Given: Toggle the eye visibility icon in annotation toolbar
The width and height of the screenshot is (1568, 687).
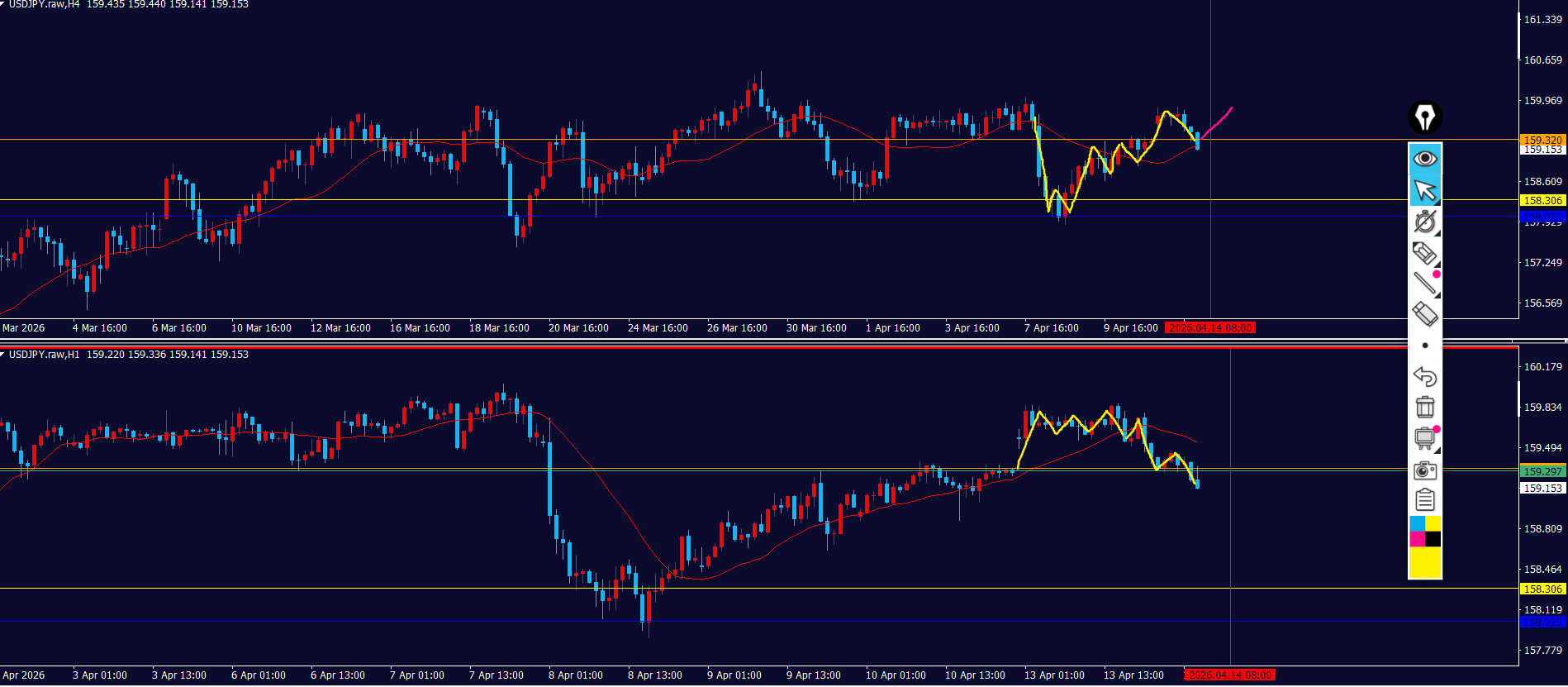Looking at the screenshot, I should (1424, 158).
